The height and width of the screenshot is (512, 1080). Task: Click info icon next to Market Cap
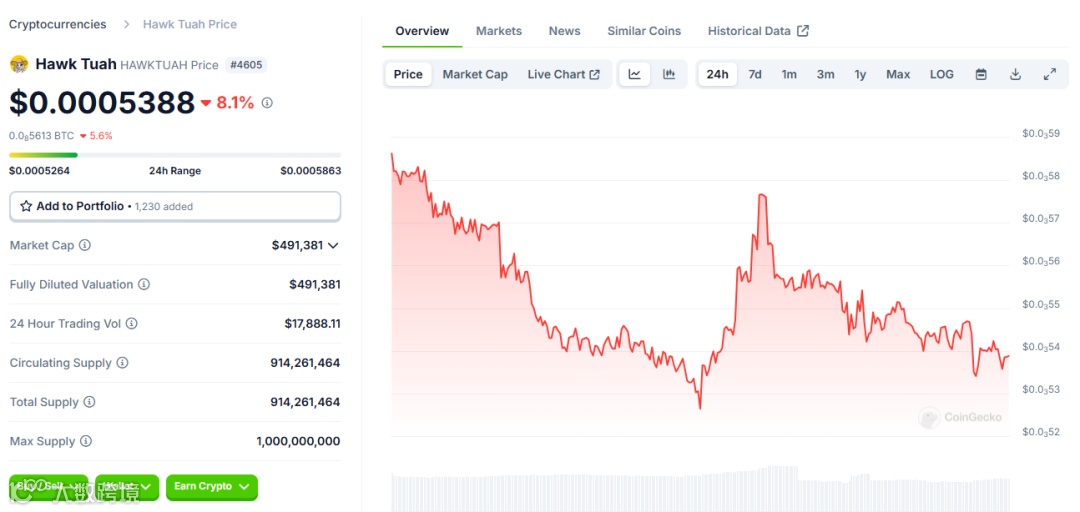coord(85,245)
